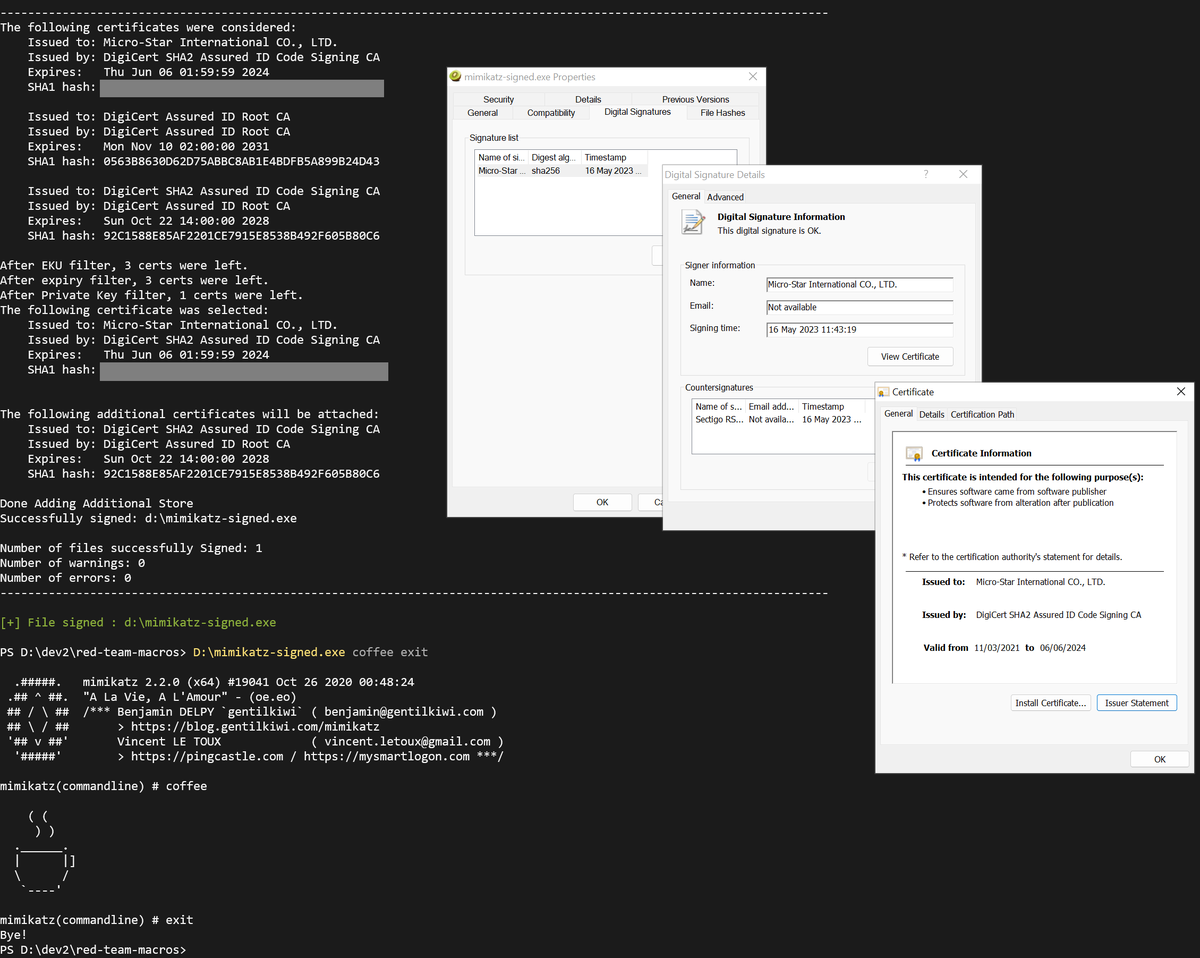Select General tab in Digital Signature Details
Screen dimensions: 1200x958
pyautogui.click(x=686, y=196)
